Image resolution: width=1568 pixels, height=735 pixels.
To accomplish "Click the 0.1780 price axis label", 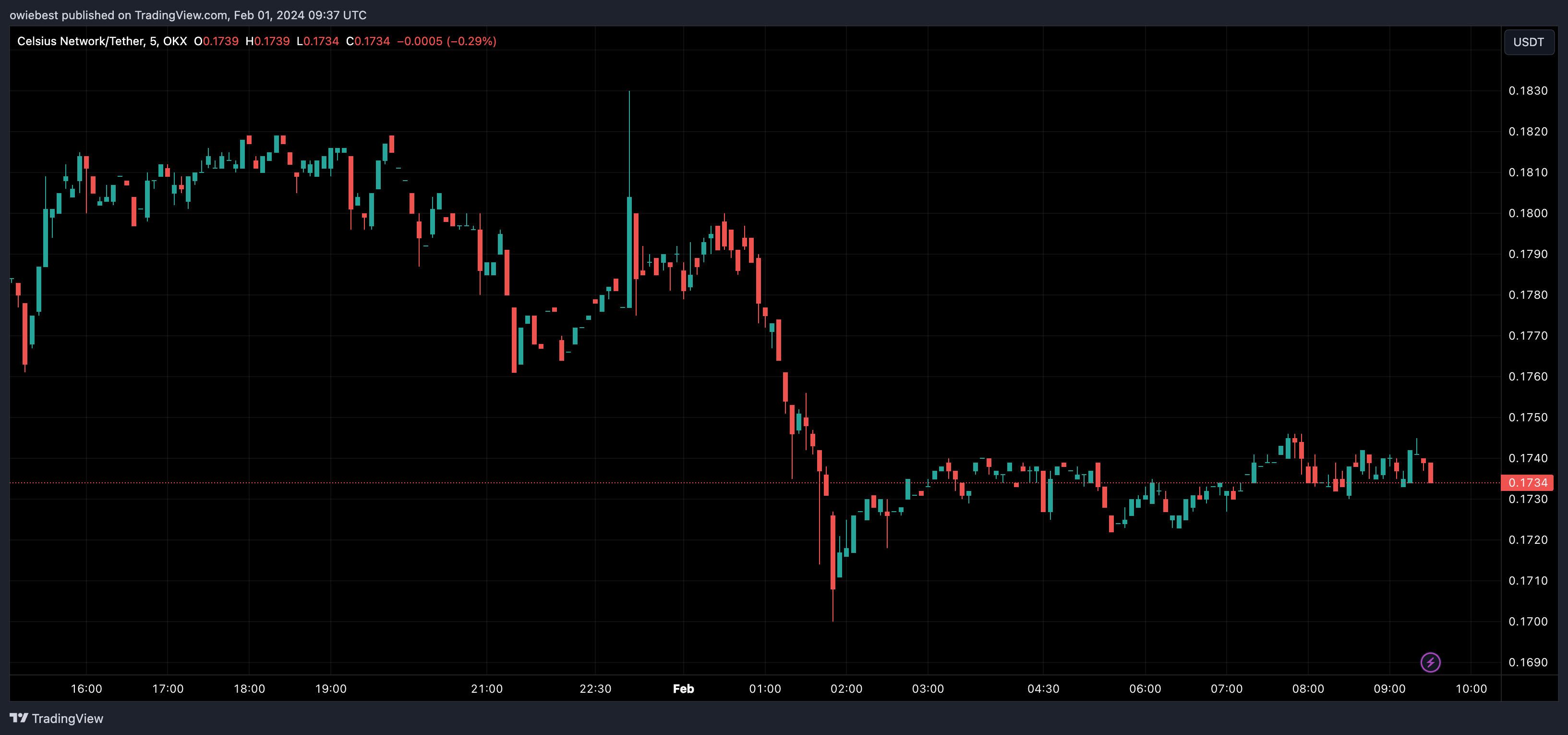I will click(x=1528, y=295).
